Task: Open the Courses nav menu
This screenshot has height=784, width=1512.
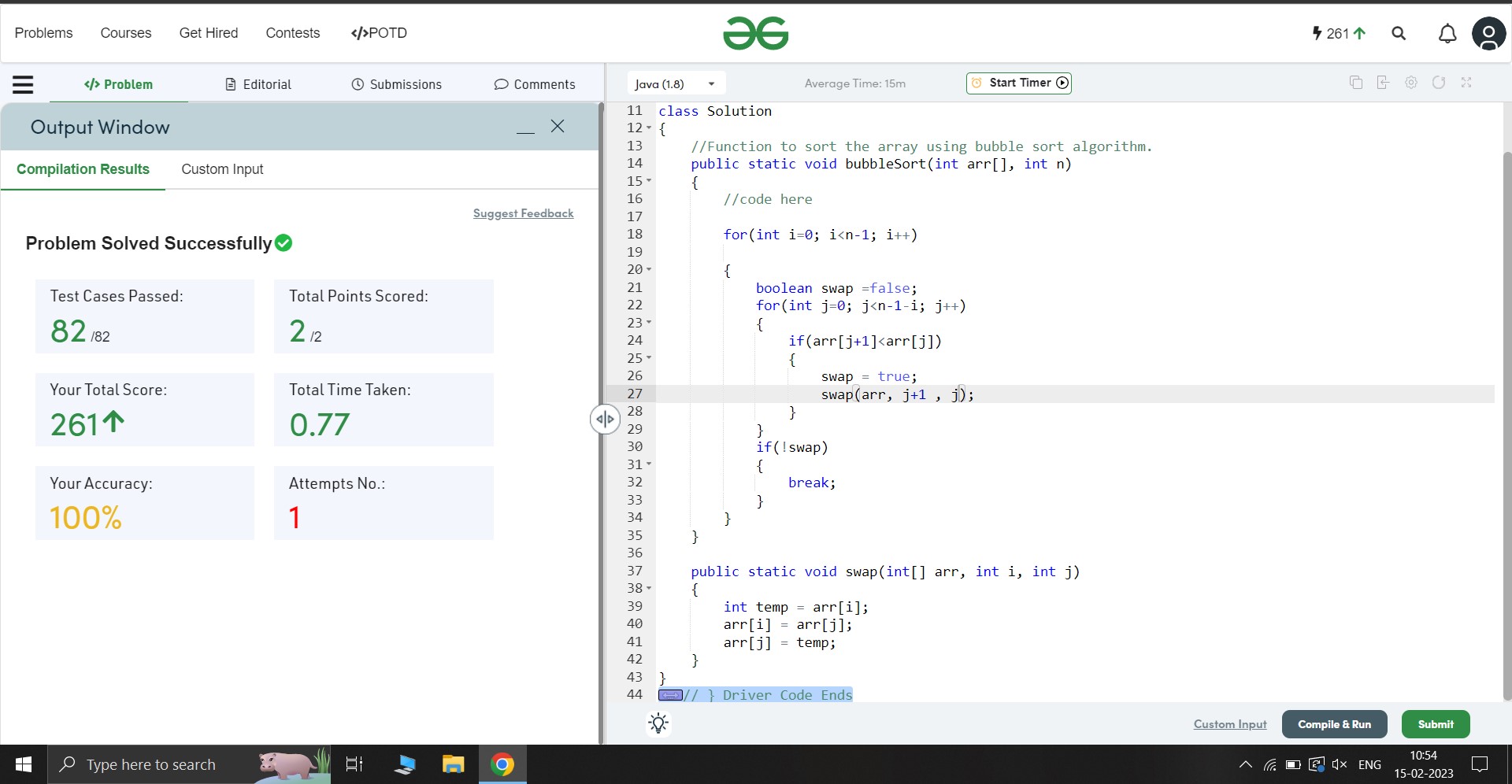Action: tap(126, 33)
